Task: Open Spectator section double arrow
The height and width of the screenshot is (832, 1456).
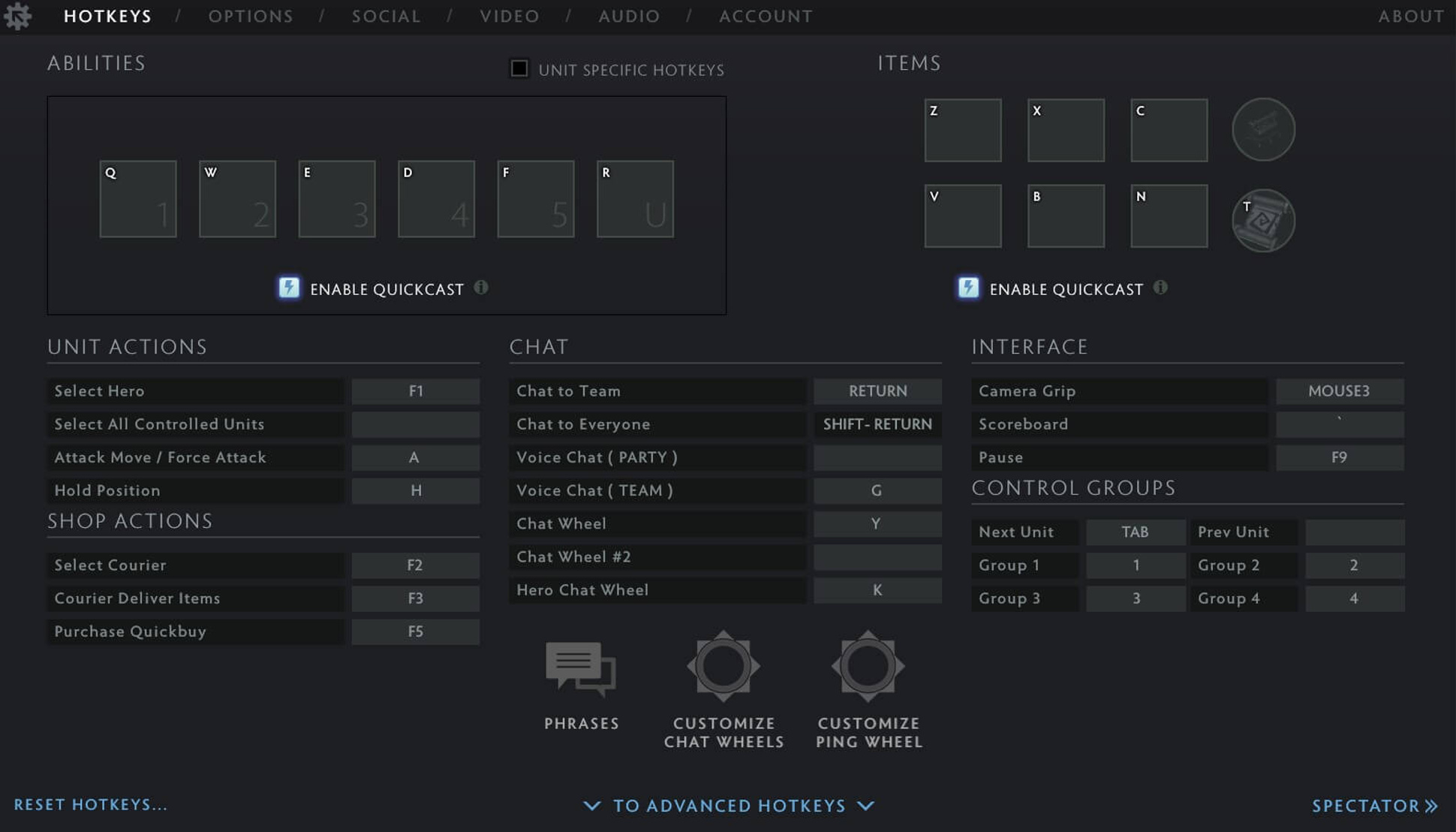Action: [x=1431, y=806]
